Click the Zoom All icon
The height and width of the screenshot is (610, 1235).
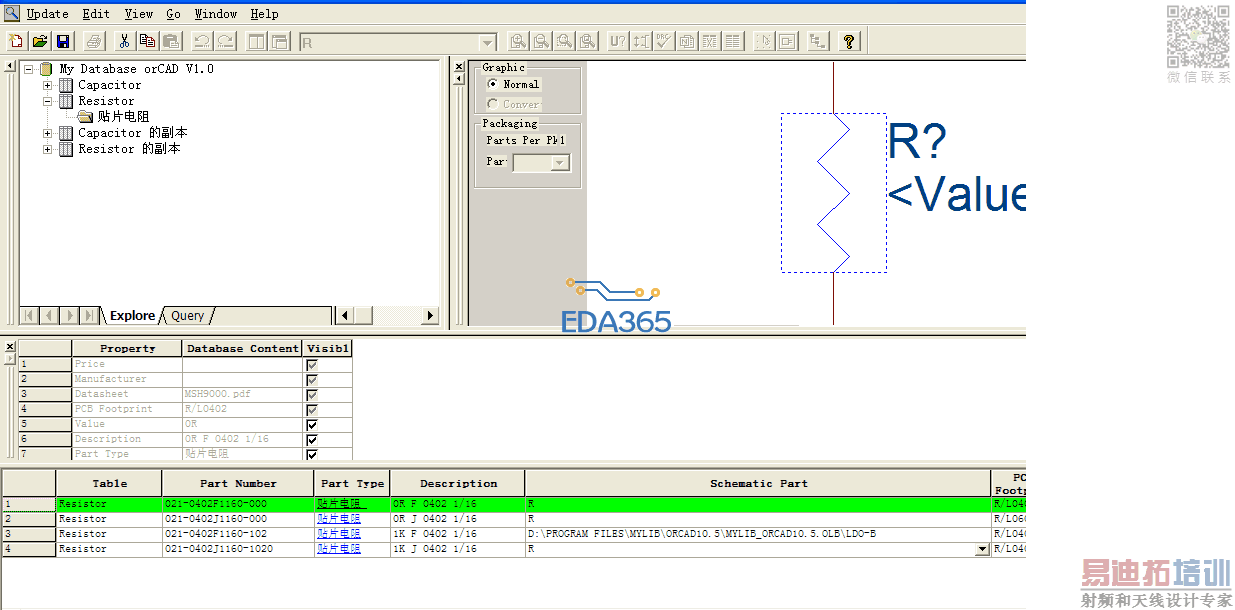pyautogui.click(x=588, y=41)
